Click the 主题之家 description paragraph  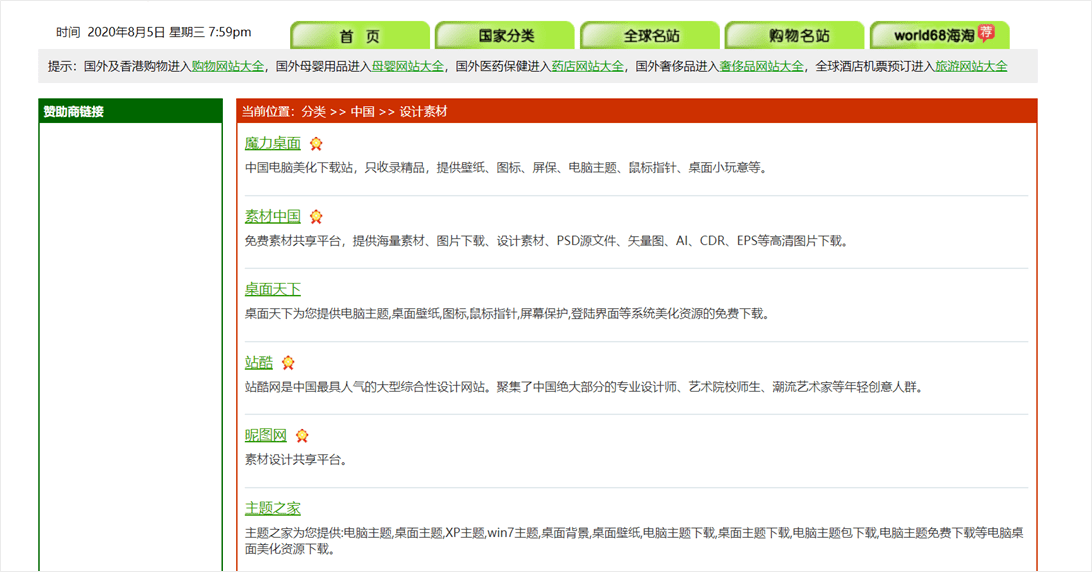click(x=634, y=541)
